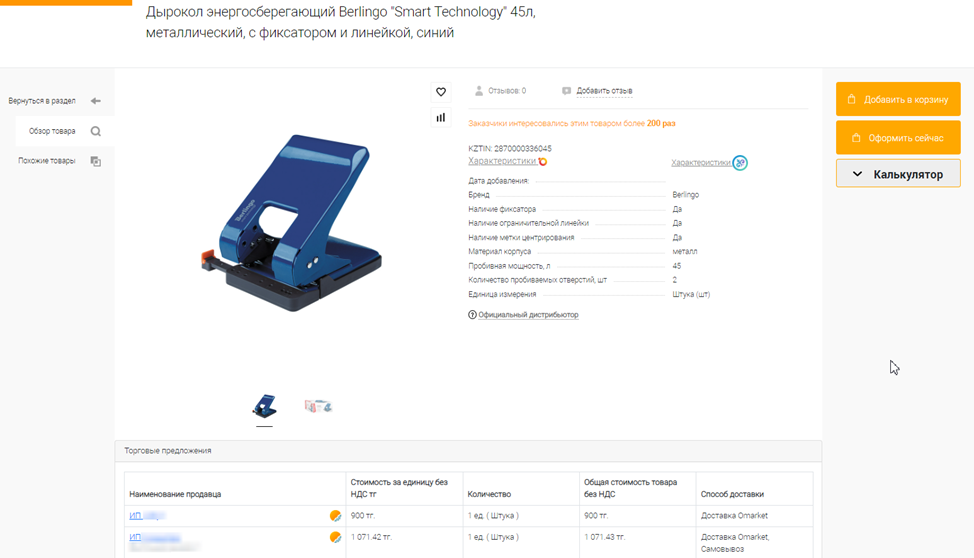Click the orange badge icon of first seller
Viewport: 974px width, 558px height.
tap(335, 516)
